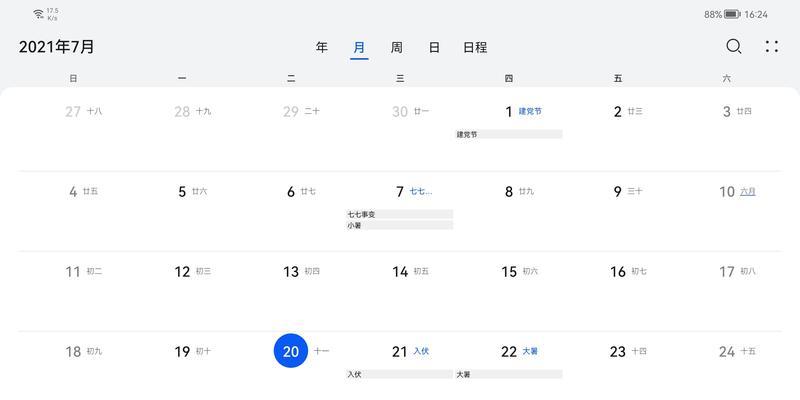Select today, July 20
The image size is (800, 400).
[291, 351]
